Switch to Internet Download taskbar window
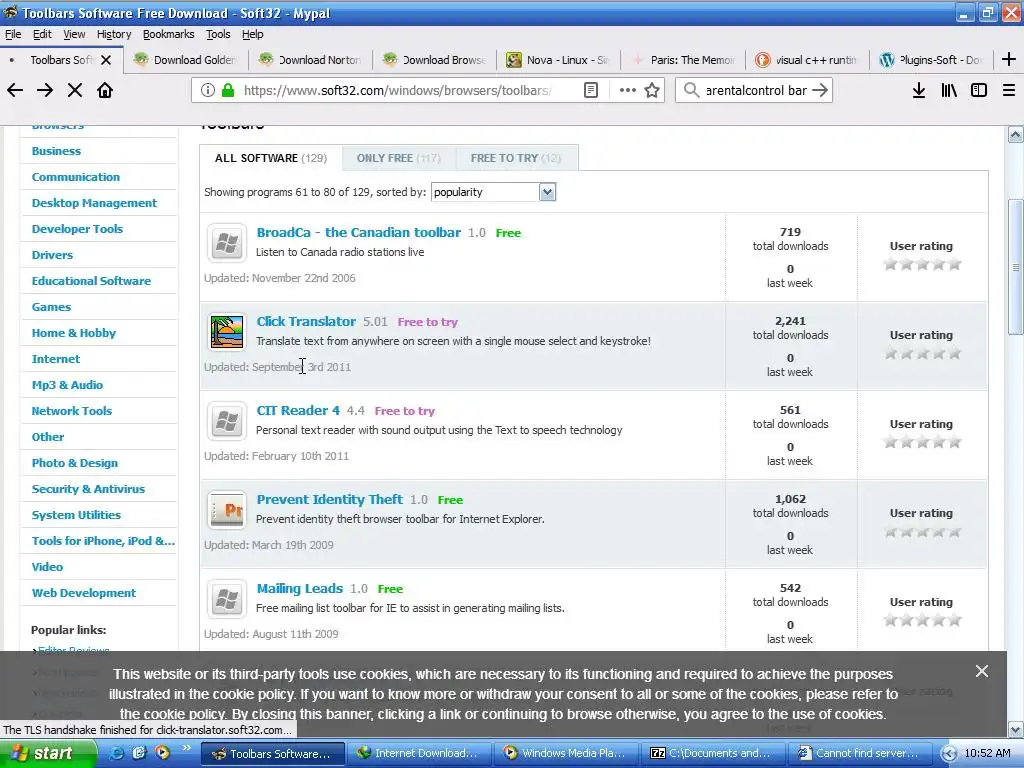The image size is (1024, 768). (418, 753)
